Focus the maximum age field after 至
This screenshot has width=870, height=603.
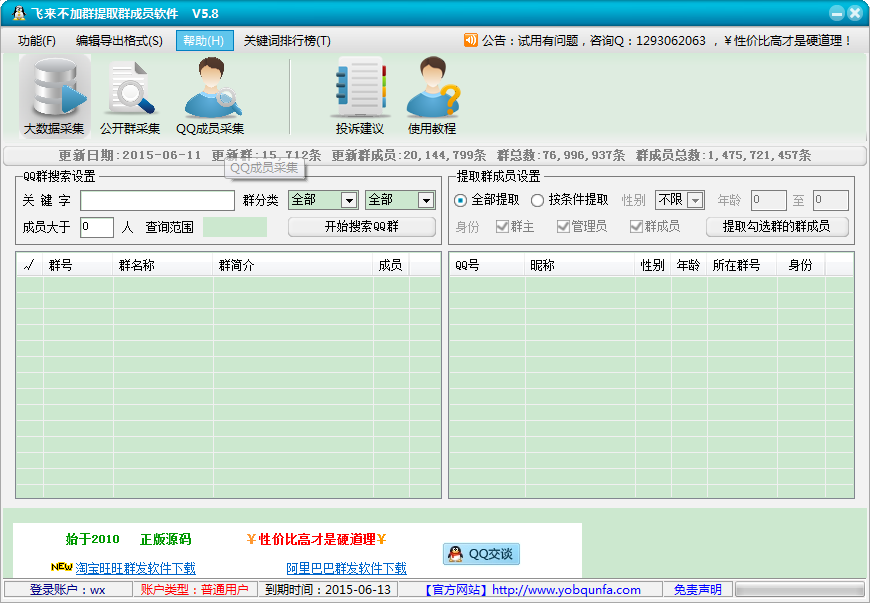coord(831,200)
